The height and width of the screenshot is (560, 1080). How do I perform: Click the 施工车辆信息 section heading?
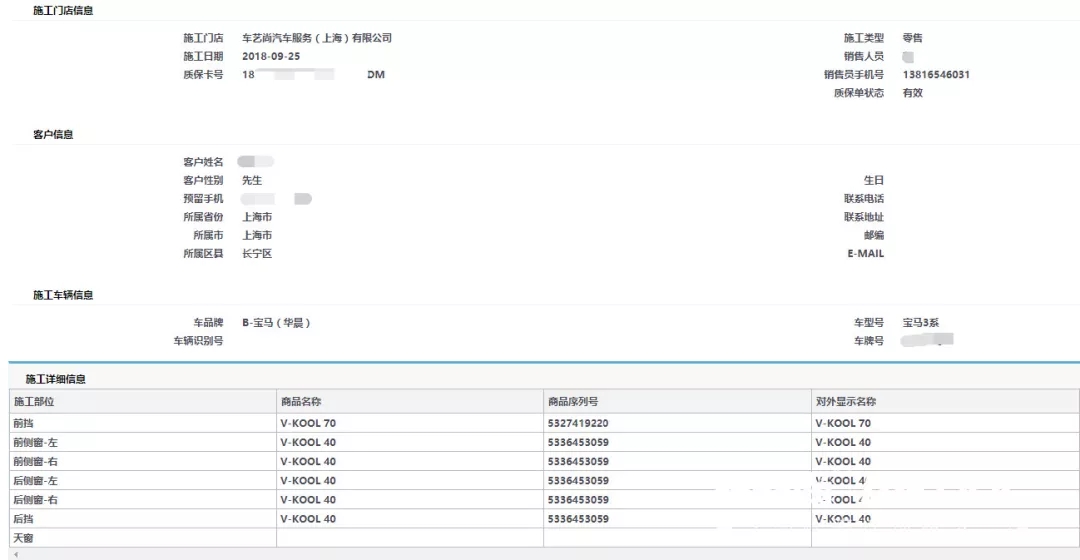[64, 296]
